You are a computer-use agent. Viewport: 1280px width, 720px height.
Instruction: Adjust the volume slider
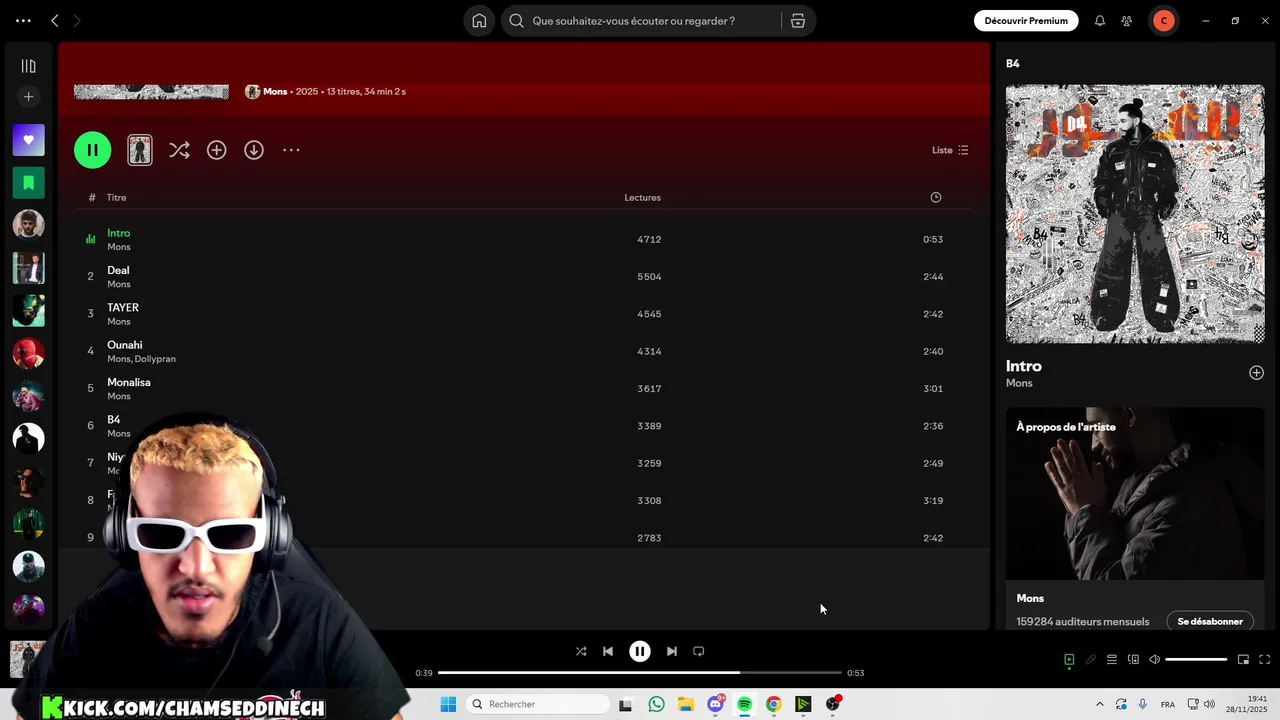pyautogui.click(x=1196, y=659)
